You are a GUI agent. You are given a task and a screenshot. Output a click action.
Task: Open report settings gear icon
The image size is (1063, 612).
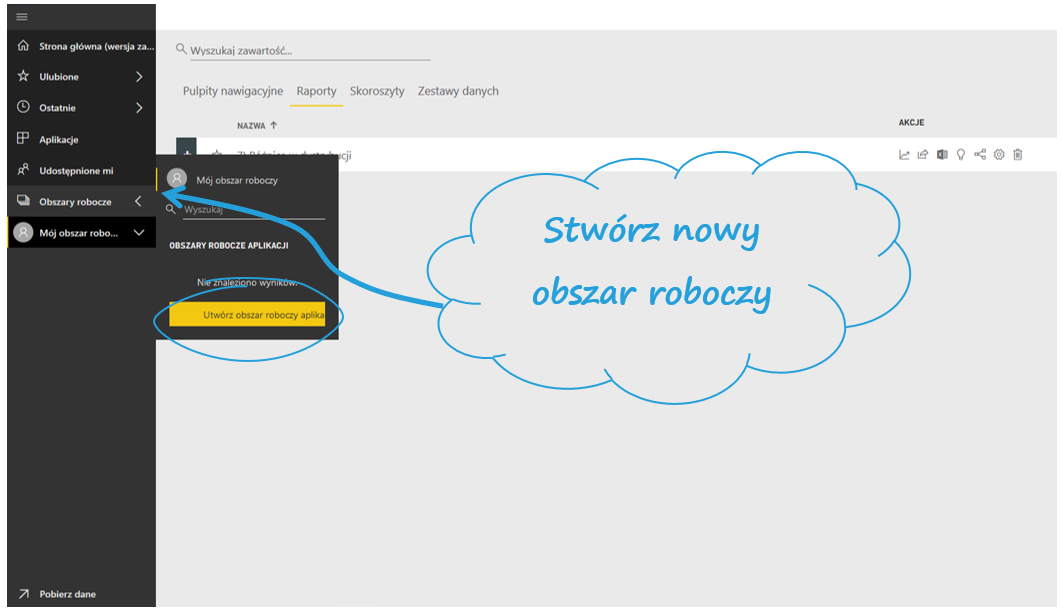point(999,155)
